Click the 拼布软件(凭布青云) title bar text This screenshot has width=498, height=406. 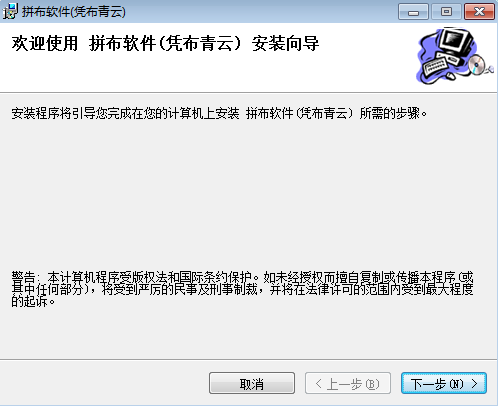click(74, 12)
